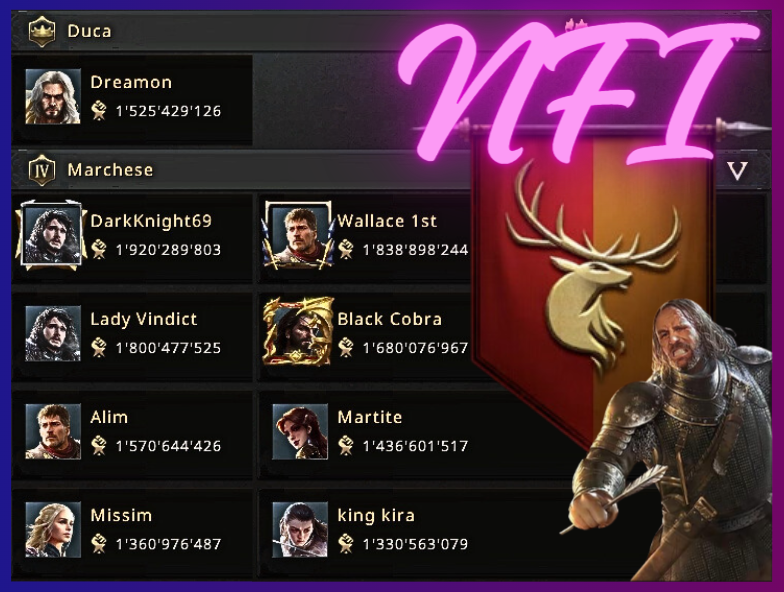Select the Lady Vindict member name
The width and height of the screenshot is (784, 592).
coord(144,319)
